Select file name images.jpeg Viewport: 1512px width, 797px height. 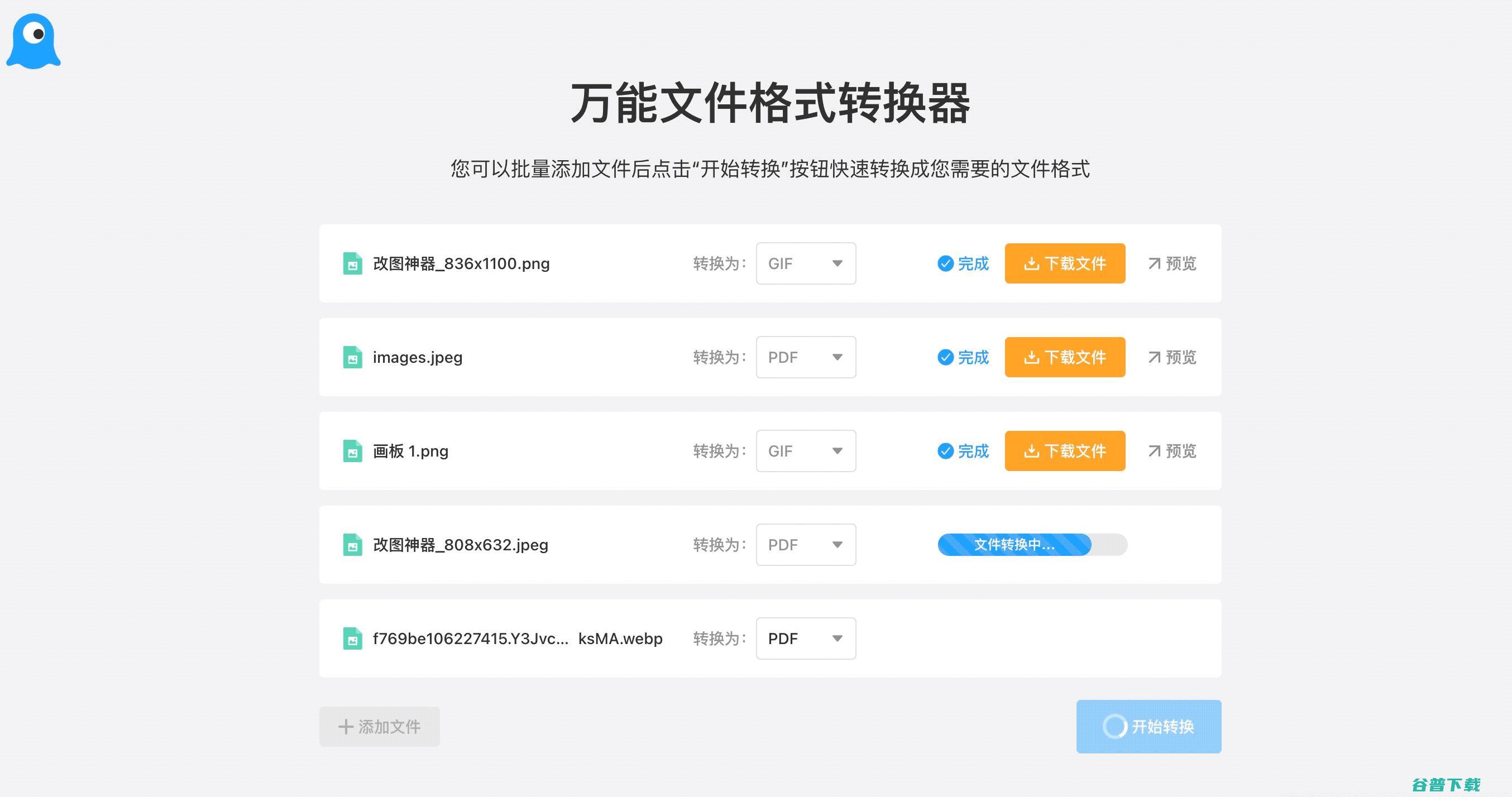coord(417,357)
